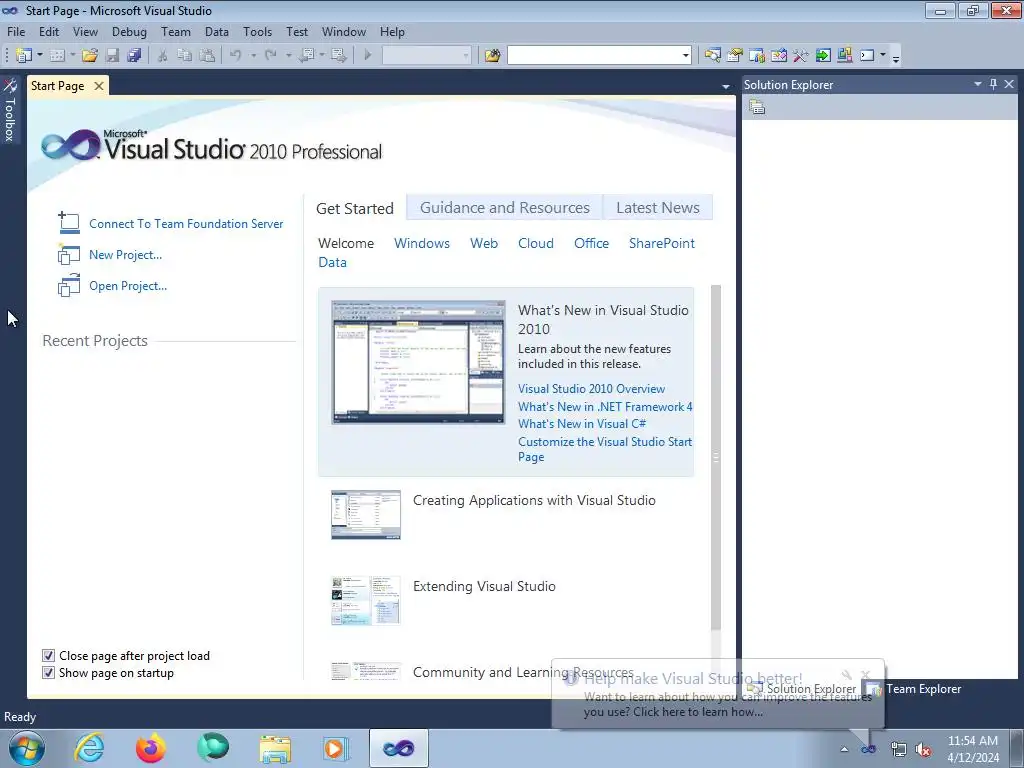Uncheck Show page on startup

[48, 673]
